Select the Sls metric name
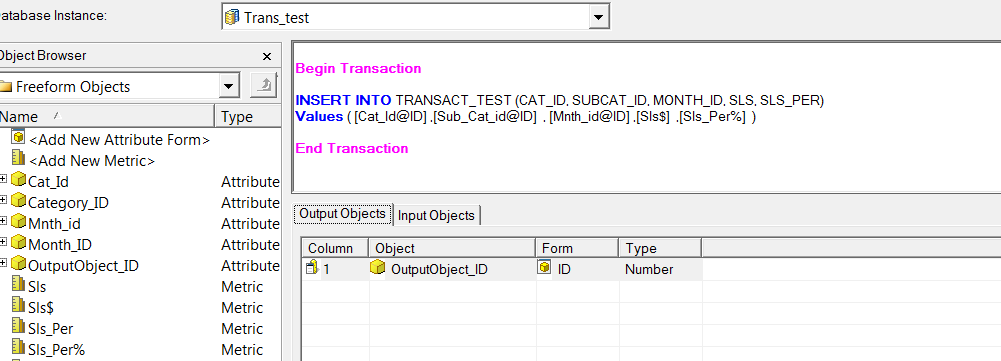 [x=37, y=287]
